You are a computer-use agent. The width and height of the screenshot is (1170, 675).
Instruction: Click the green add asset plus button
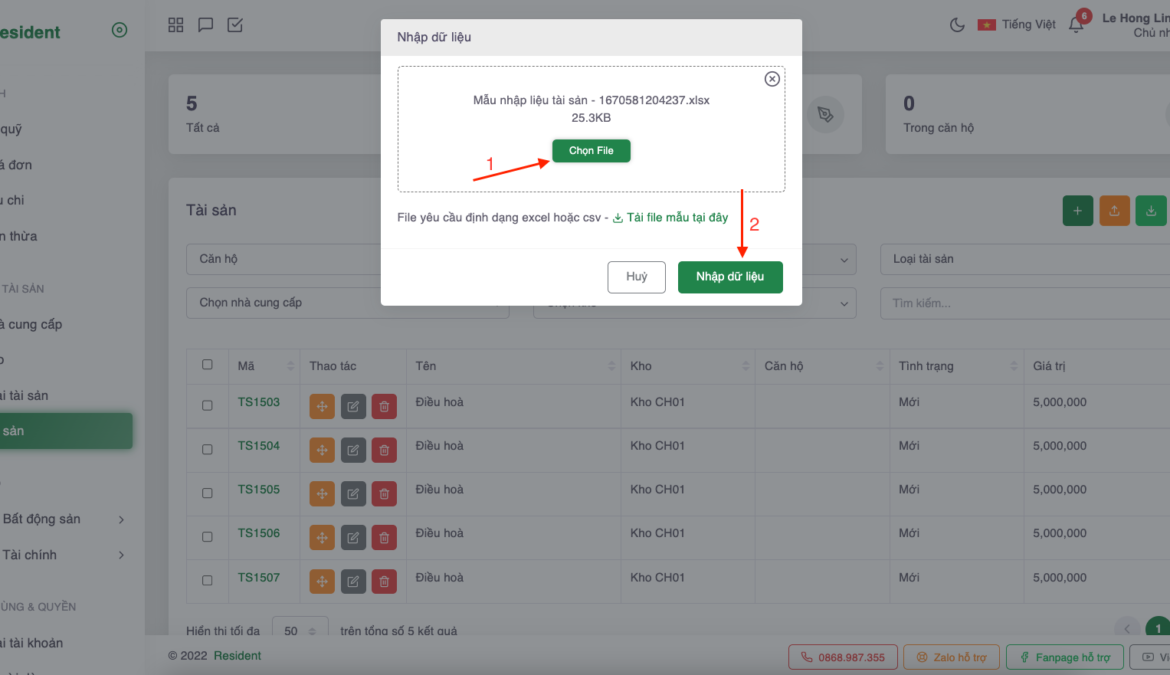coord(1077,211)
